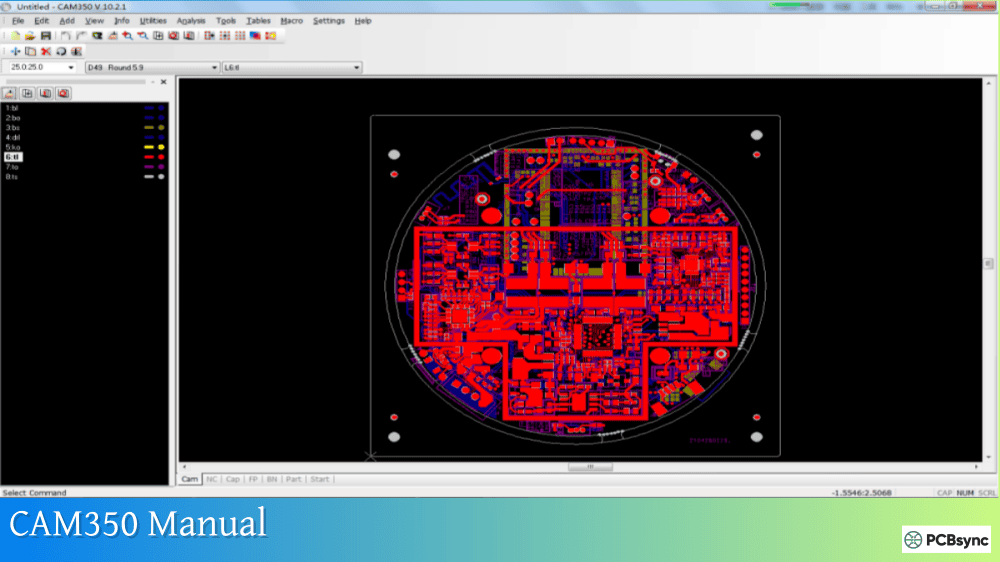
Task: Click the red X delete icon
Action: point(46,51)
